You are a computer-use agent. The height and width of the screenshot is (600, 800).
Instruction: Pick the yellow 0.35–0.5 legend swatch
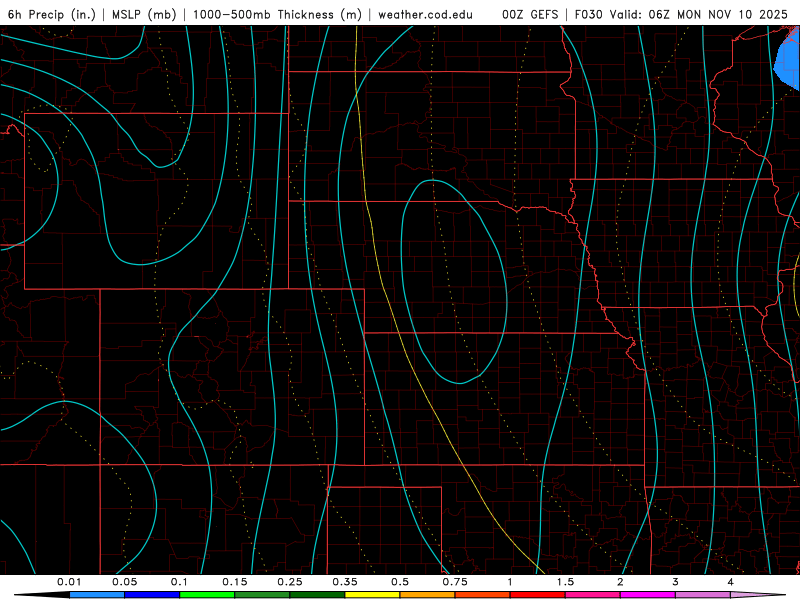372,595
